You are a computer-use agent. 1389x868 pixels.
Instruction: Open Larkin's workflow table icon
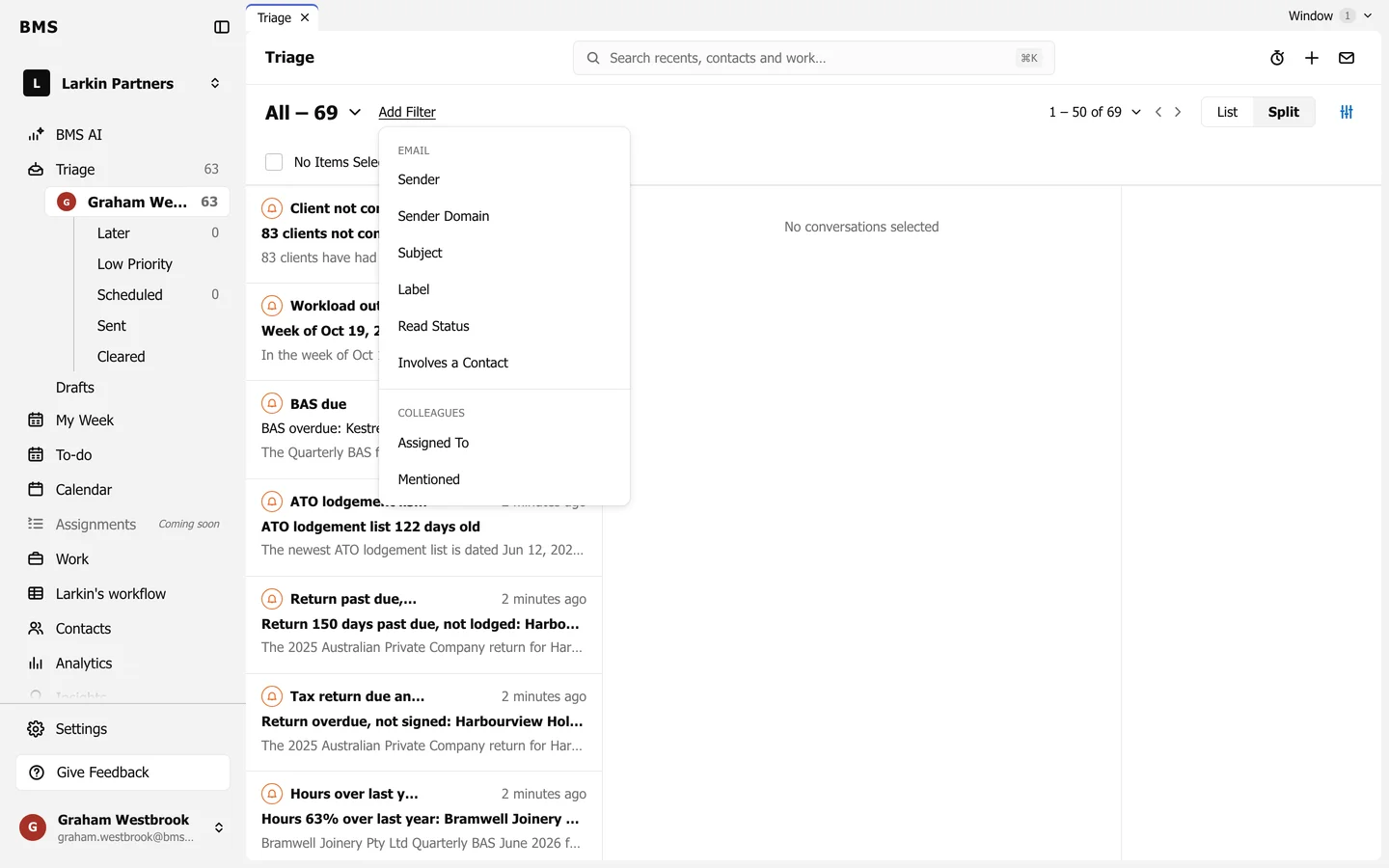36,594
